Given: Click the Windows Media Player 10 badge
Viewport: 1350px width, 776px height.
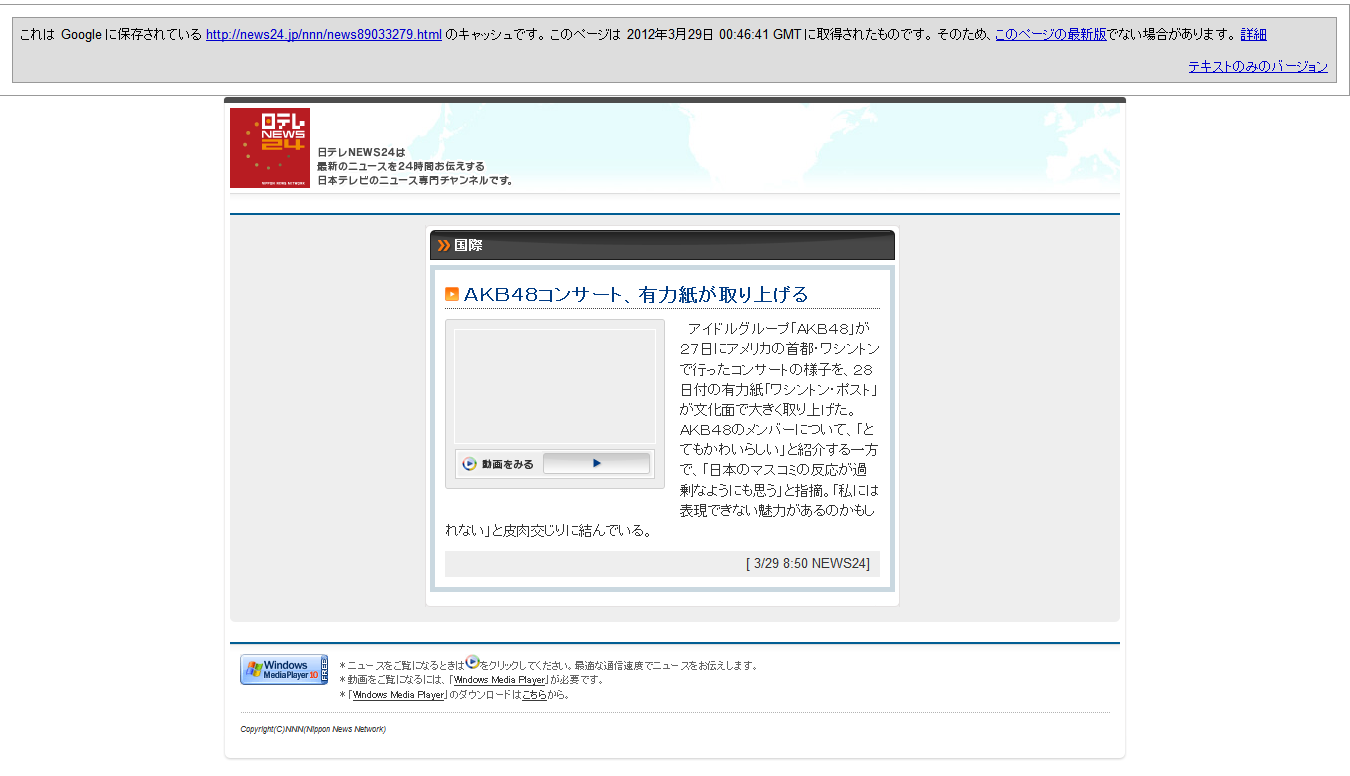Looking at the screenshot, I should tap(284, 670).
